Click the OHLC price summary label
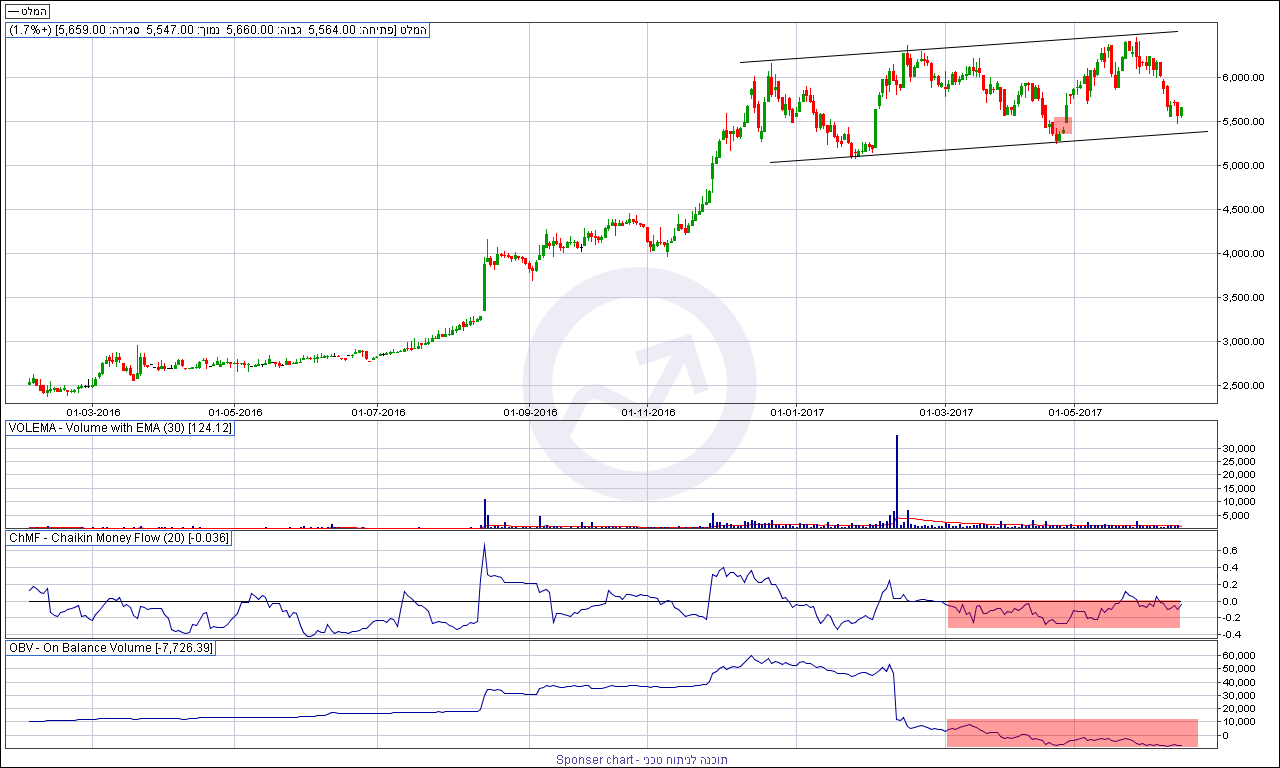This screenshot has width=1280, height=768. [x=218, y=30]
